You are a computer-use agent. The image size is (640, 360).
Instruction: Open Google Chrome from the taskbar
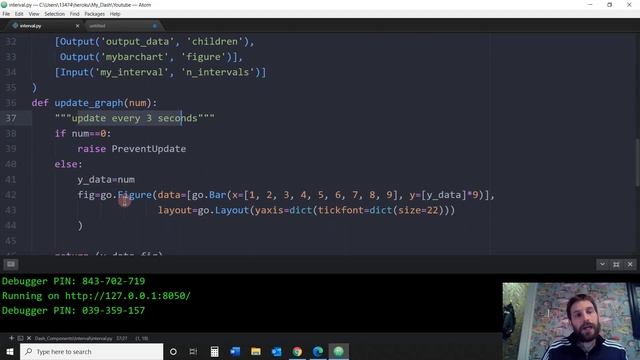297,351
